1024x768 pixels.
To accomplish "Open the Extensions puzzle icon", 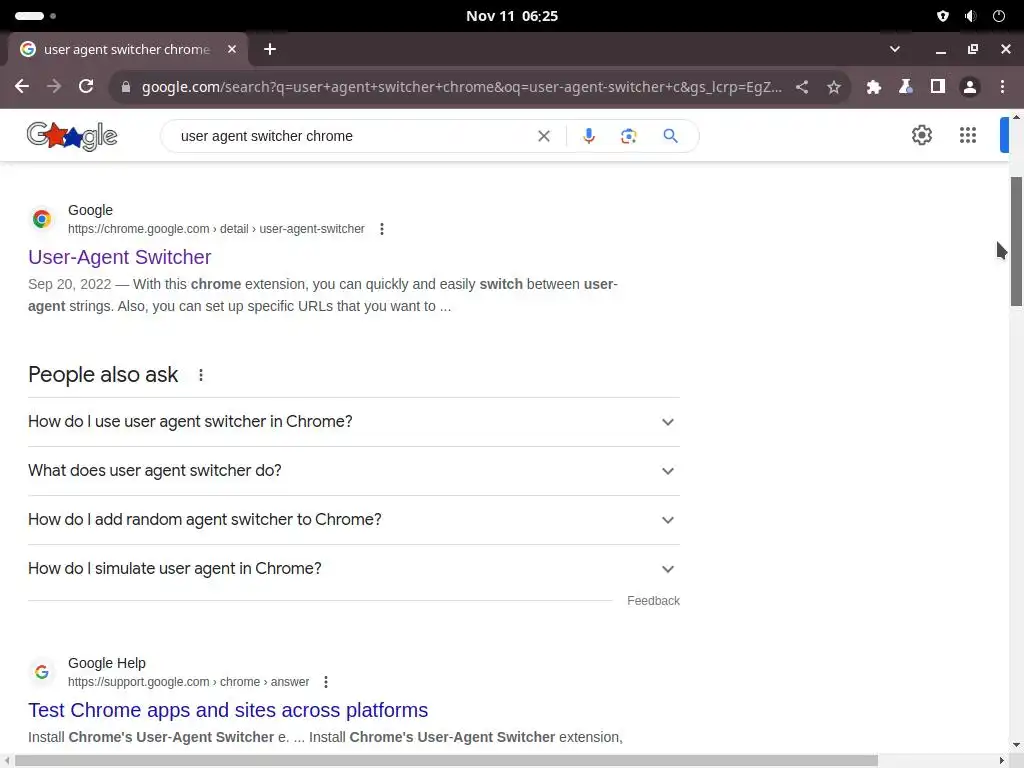I will 874,87.
